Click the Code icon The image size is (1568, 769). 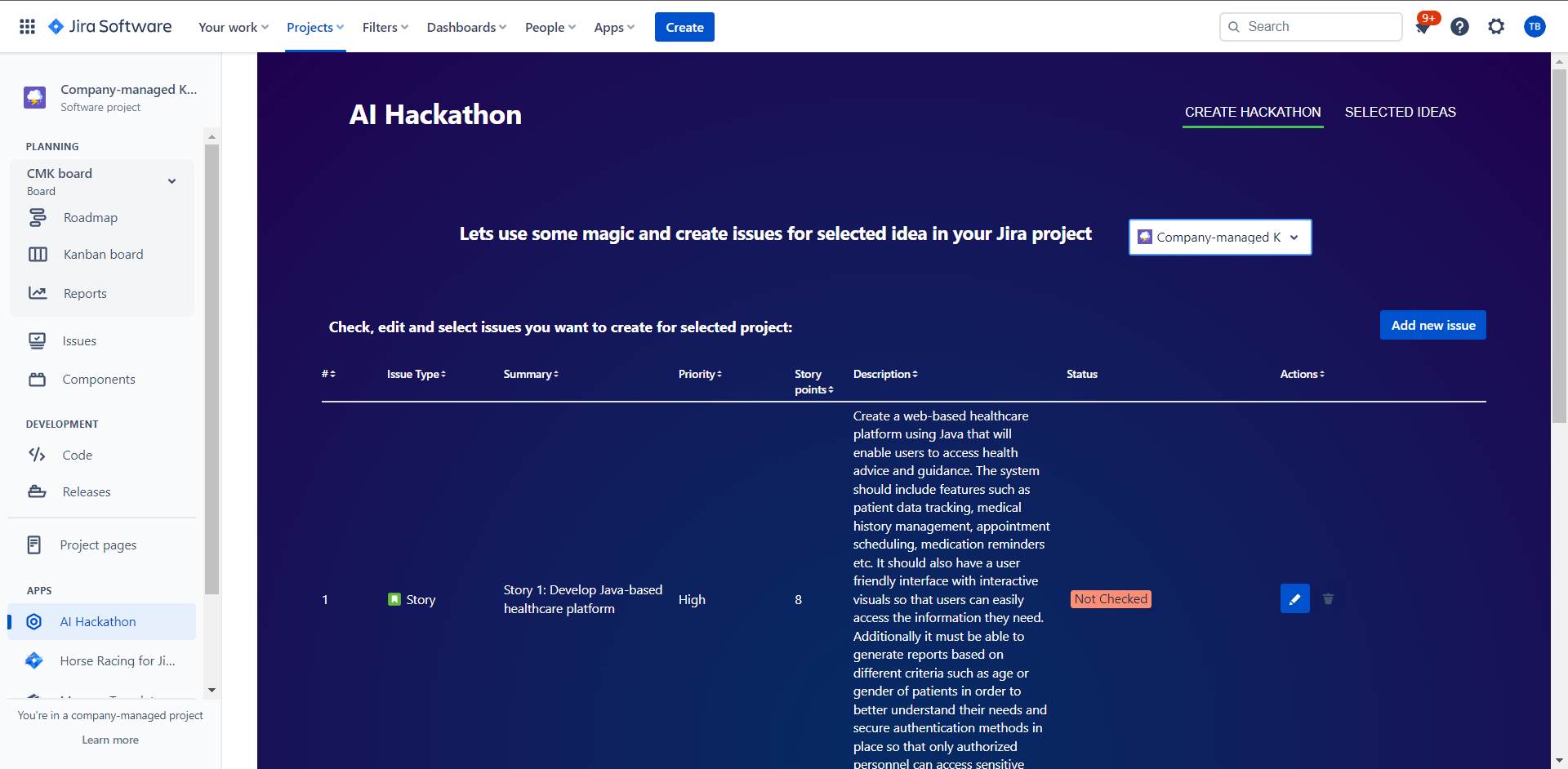coord(38,455)
